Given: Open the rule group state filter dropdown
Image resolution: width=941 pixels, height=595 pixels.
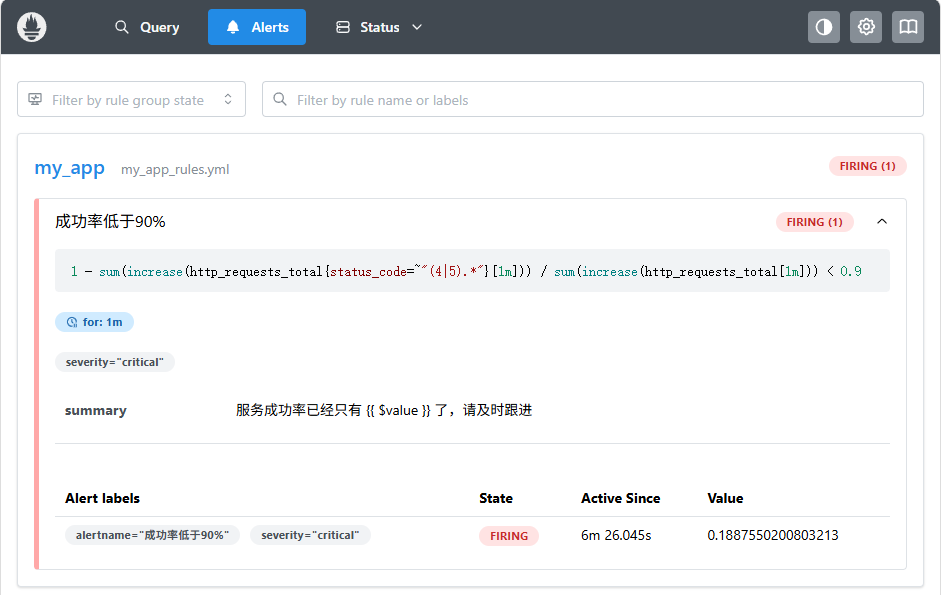Looking at the screenshot, I should click(x=131, y=99).
